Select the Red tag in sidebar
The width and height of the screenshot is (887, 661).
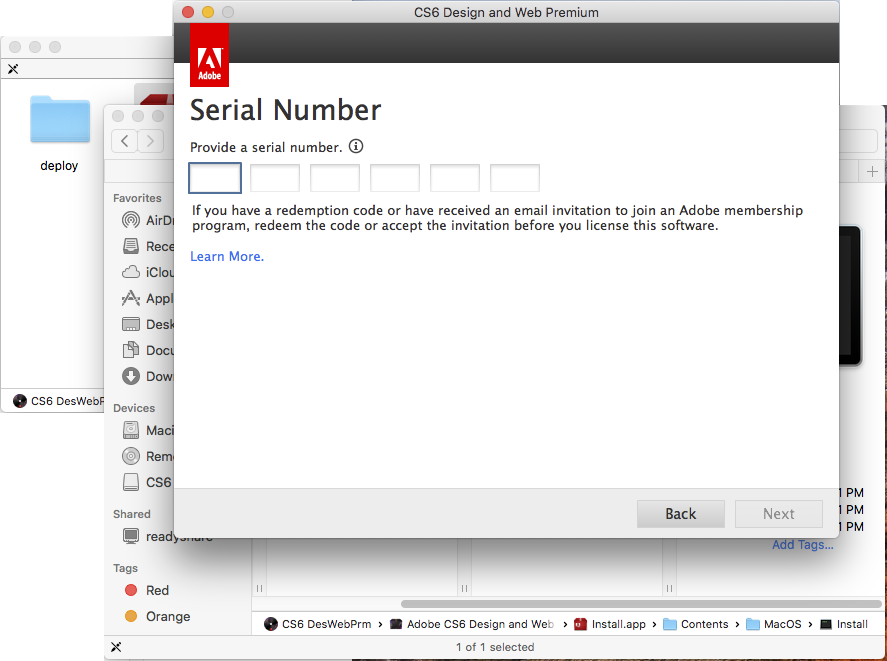click(x=147, y=590)
